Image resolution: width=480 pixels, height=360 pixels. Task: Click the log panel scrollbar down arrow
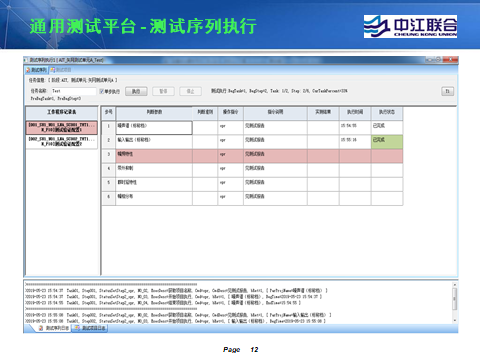(454, 320)
